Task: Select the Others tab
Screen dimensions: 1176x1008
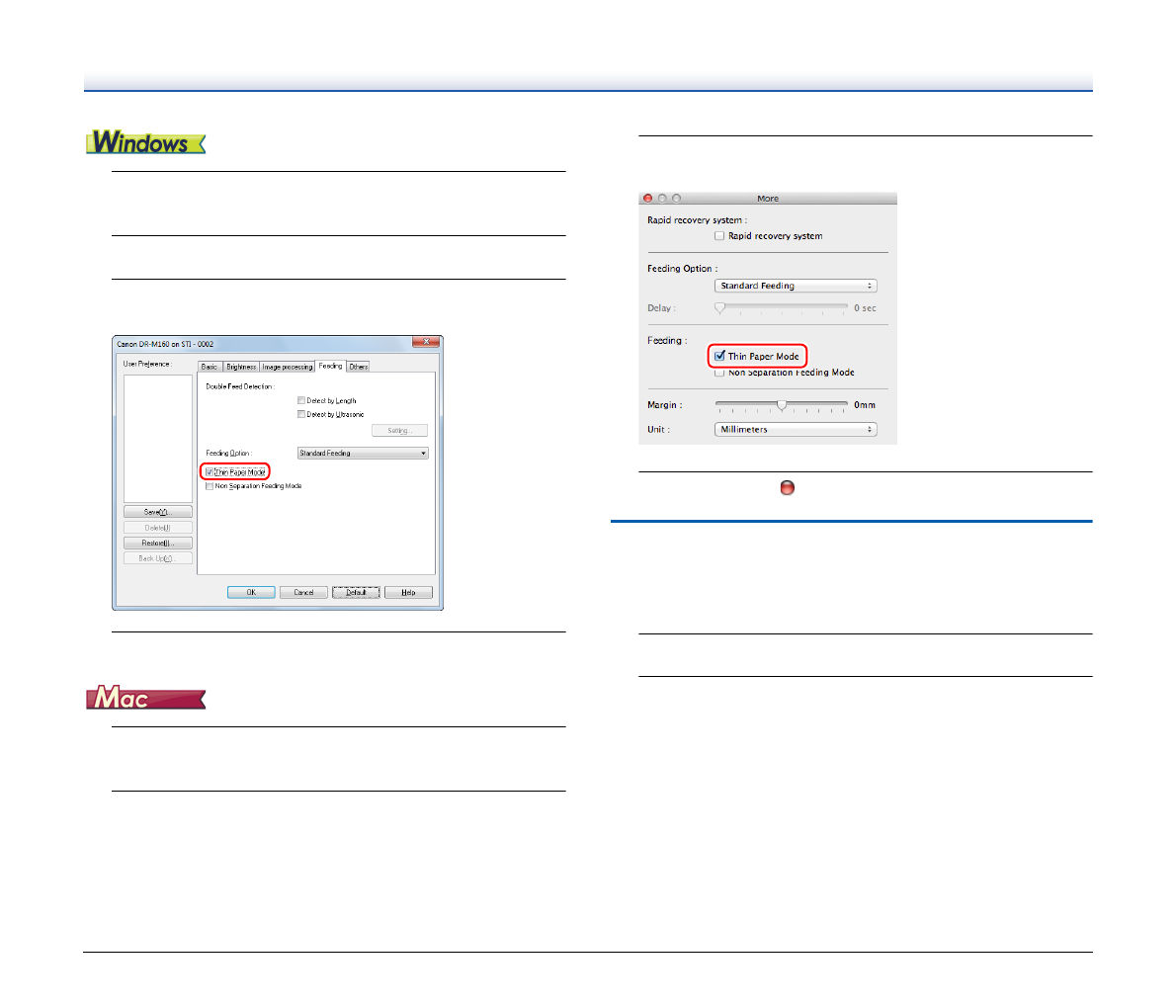Action: click(x=358, y=367)
